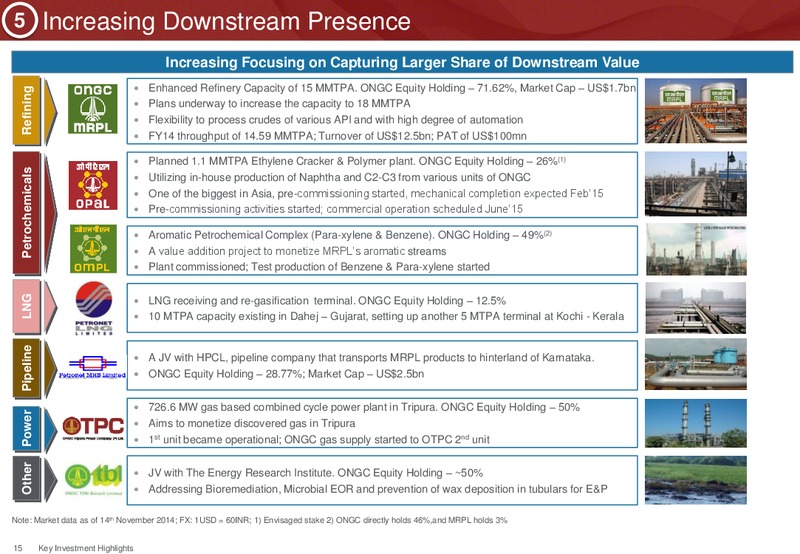
Task: Click '1st unit became operational' bullet
Action: [319, 439]
